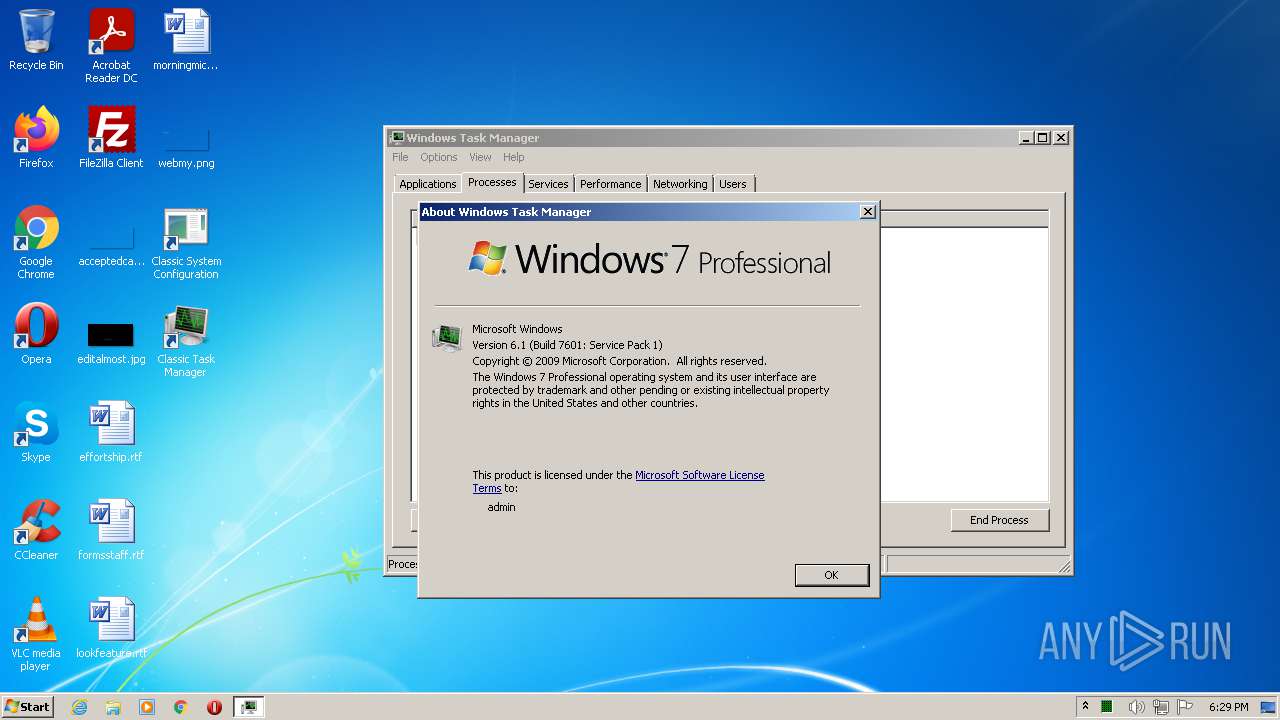Open the network tray icon
Screen dimensions: 1280x720
pos(1161,707)
